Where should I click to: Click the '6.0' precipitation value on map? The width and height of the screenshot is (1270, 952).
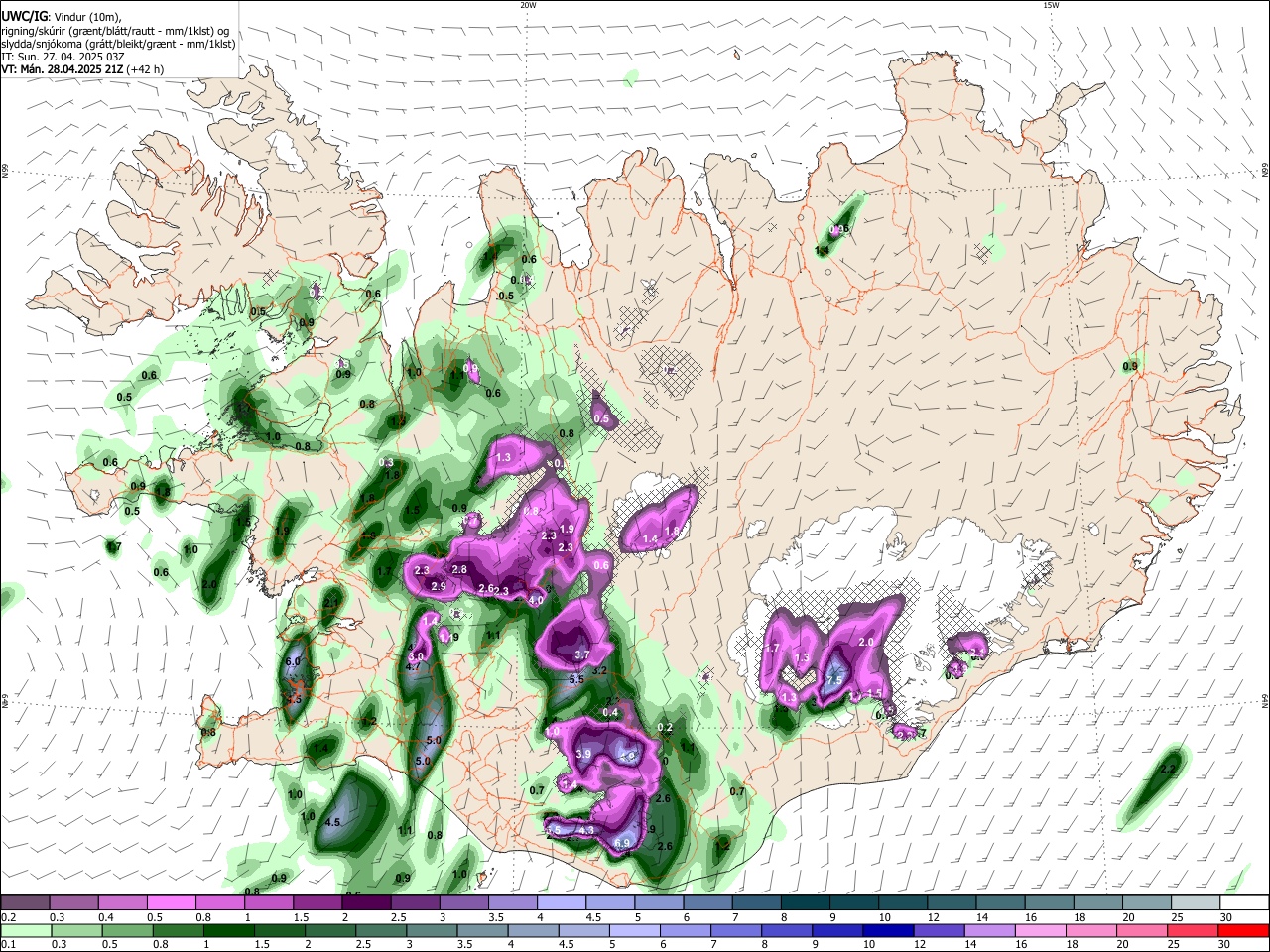[293, 661]
